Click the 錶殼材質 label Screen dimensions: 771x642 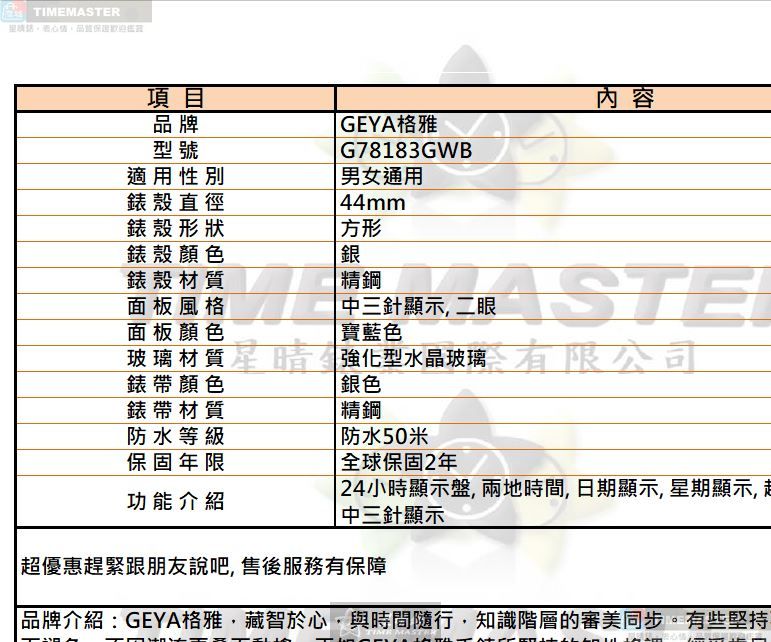click(176, 281)
